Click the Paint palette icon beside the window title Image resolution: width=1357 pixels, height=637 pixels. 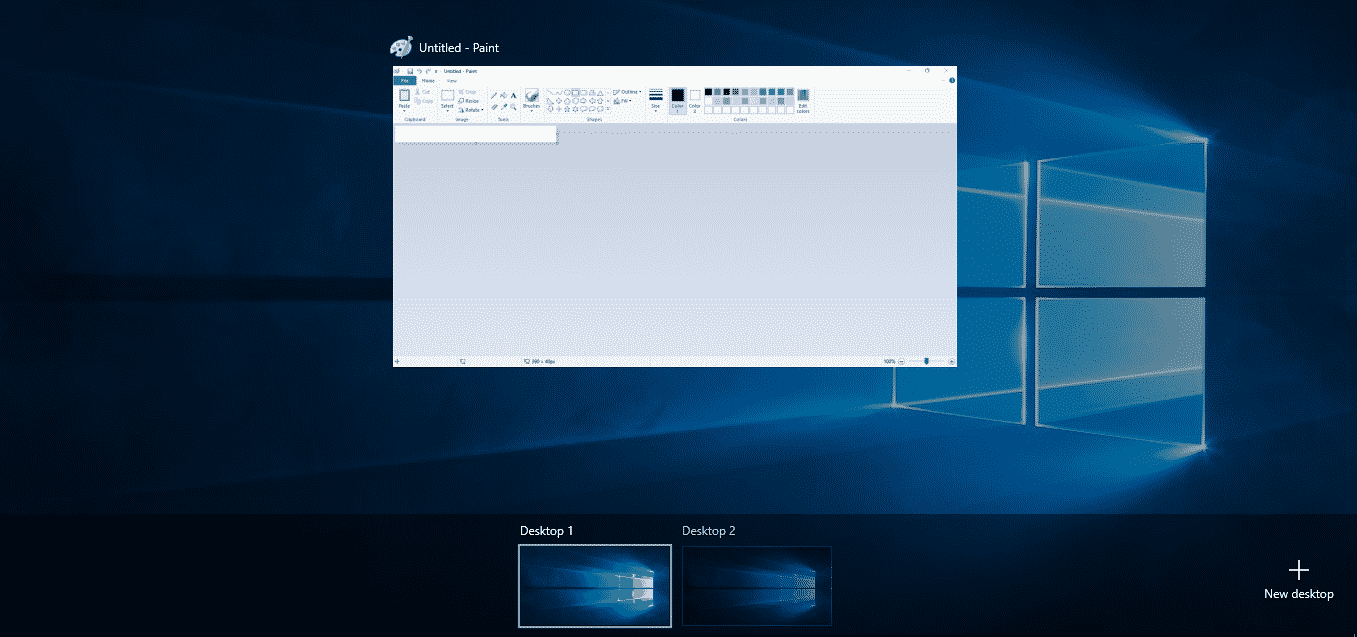point(400,48)
